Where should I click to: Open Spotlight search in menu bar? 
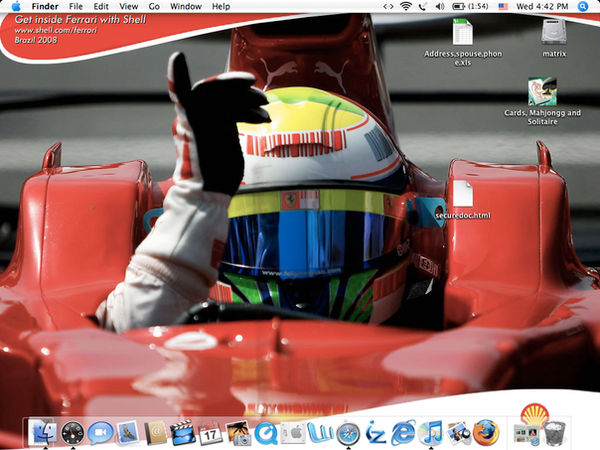tap(583, 6)
